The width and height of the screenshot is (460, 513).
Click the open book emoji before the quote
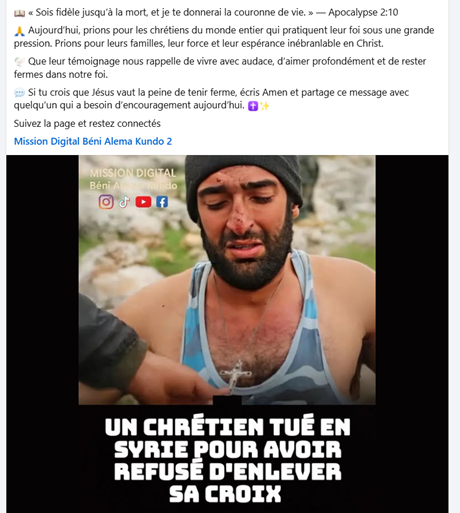tap(19, 13)
